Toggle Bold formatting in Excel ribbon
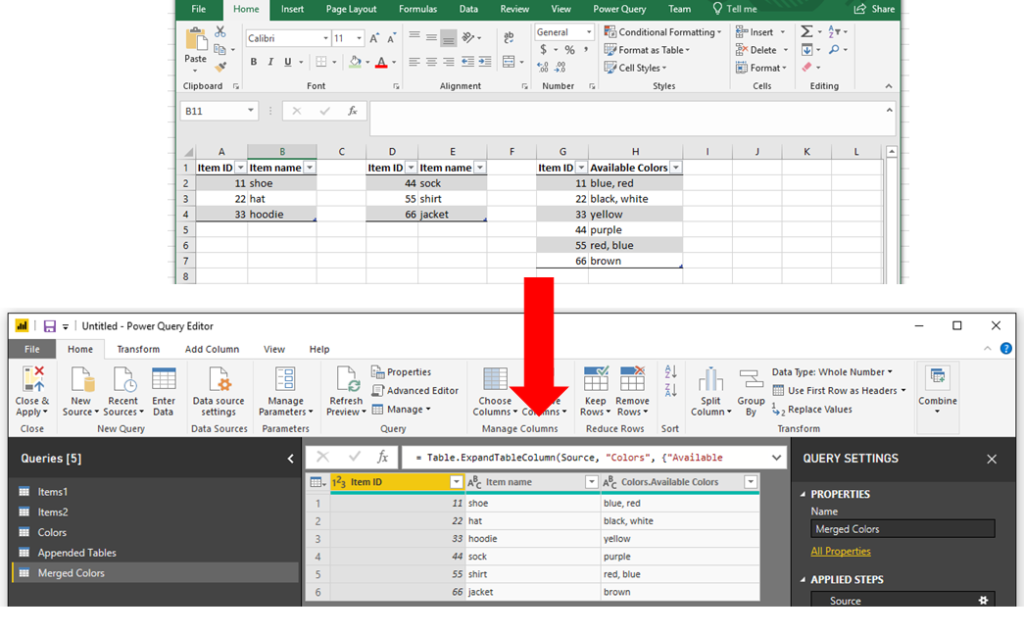The height and width of the screenshot is (634, 1024). [x=254, y=62]
